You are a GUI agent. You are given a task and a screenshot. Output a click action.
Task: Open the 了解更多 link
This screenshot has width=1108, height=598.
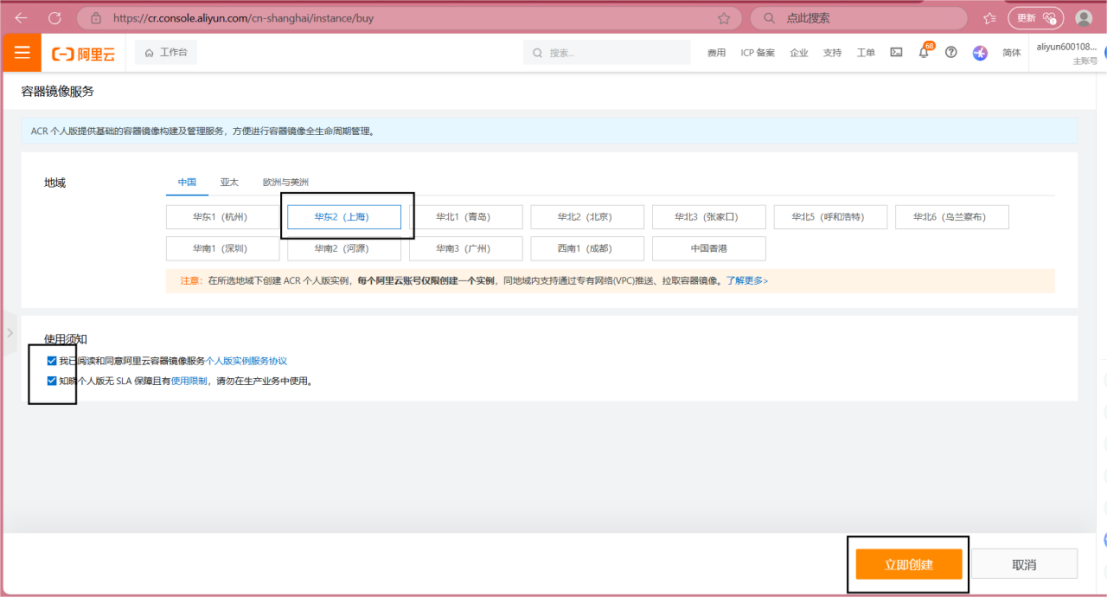point(747,281)
